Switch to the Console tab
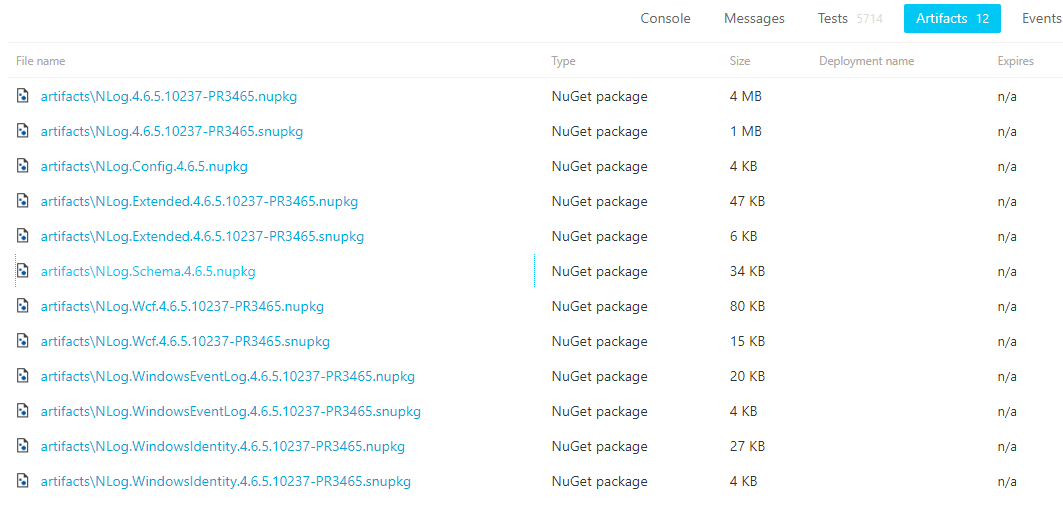 pyautogui.click(x=666, y=18)
